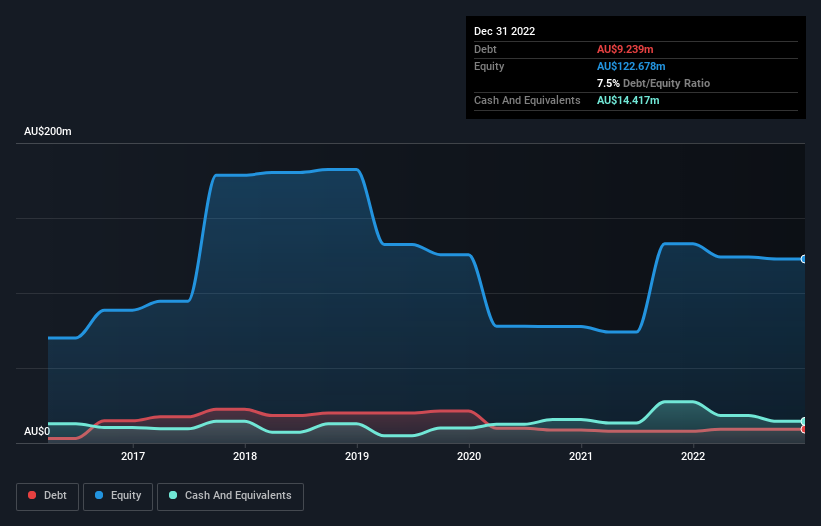Click the blue Equity legend dot
This screenshot has width=821, height=526.
pyautogui.click(x=99, y=495)
